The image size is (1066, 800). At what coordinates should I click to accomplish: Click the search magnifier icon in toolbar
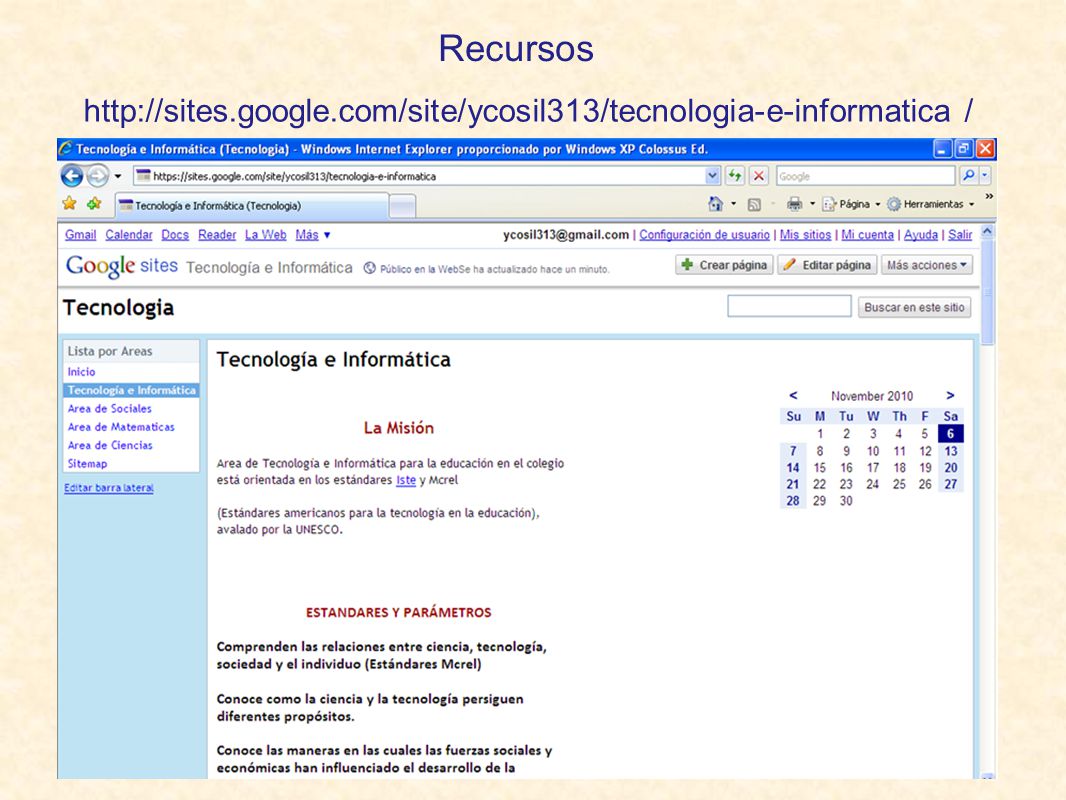tap(968, 176)
